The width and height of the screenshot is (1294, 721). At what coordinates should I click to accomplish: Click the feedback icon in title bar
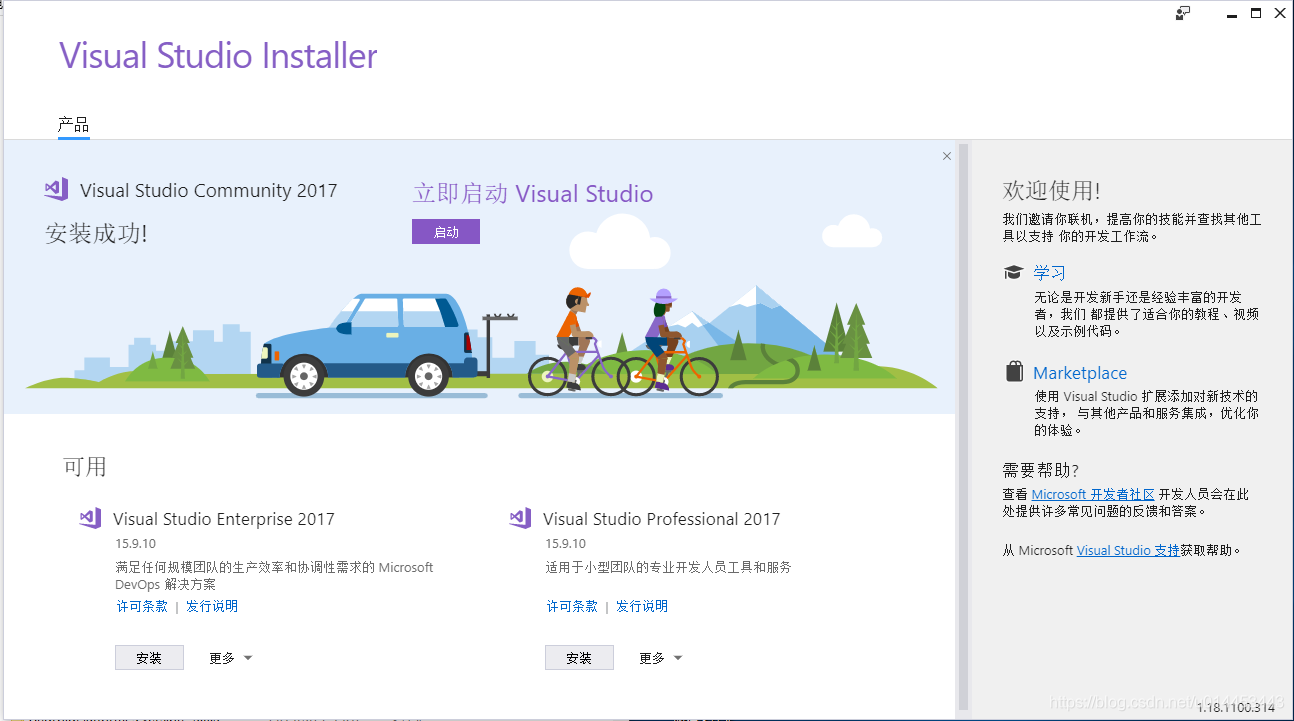click(x=1183, y=13)
